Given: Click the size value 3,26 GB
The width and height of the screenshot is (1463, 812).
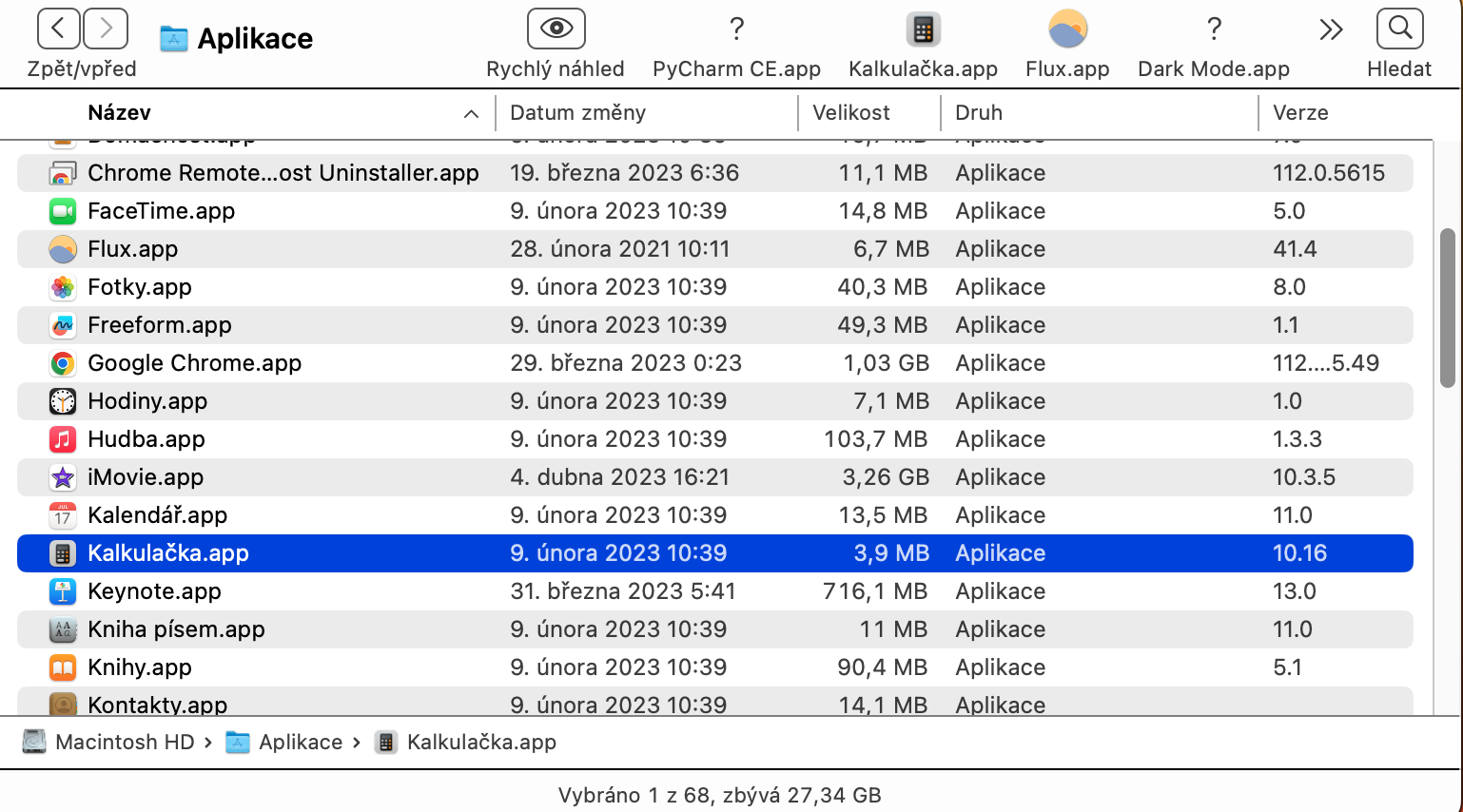Looking at the screenshot, I should pos(886,477).
